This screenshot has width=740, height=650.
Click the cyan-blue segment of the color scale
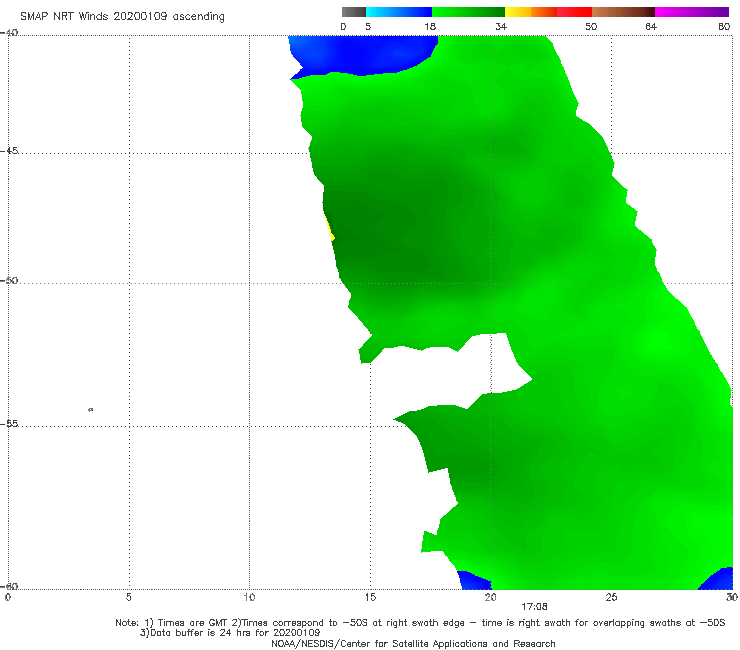tap(399, 12)
